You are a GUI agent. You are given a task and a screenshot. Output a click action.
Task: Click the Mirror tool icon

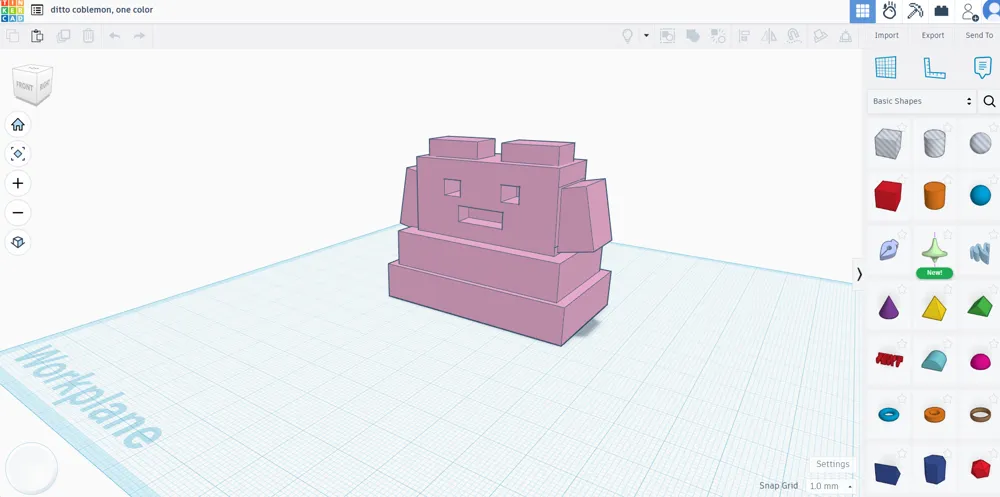769,36
